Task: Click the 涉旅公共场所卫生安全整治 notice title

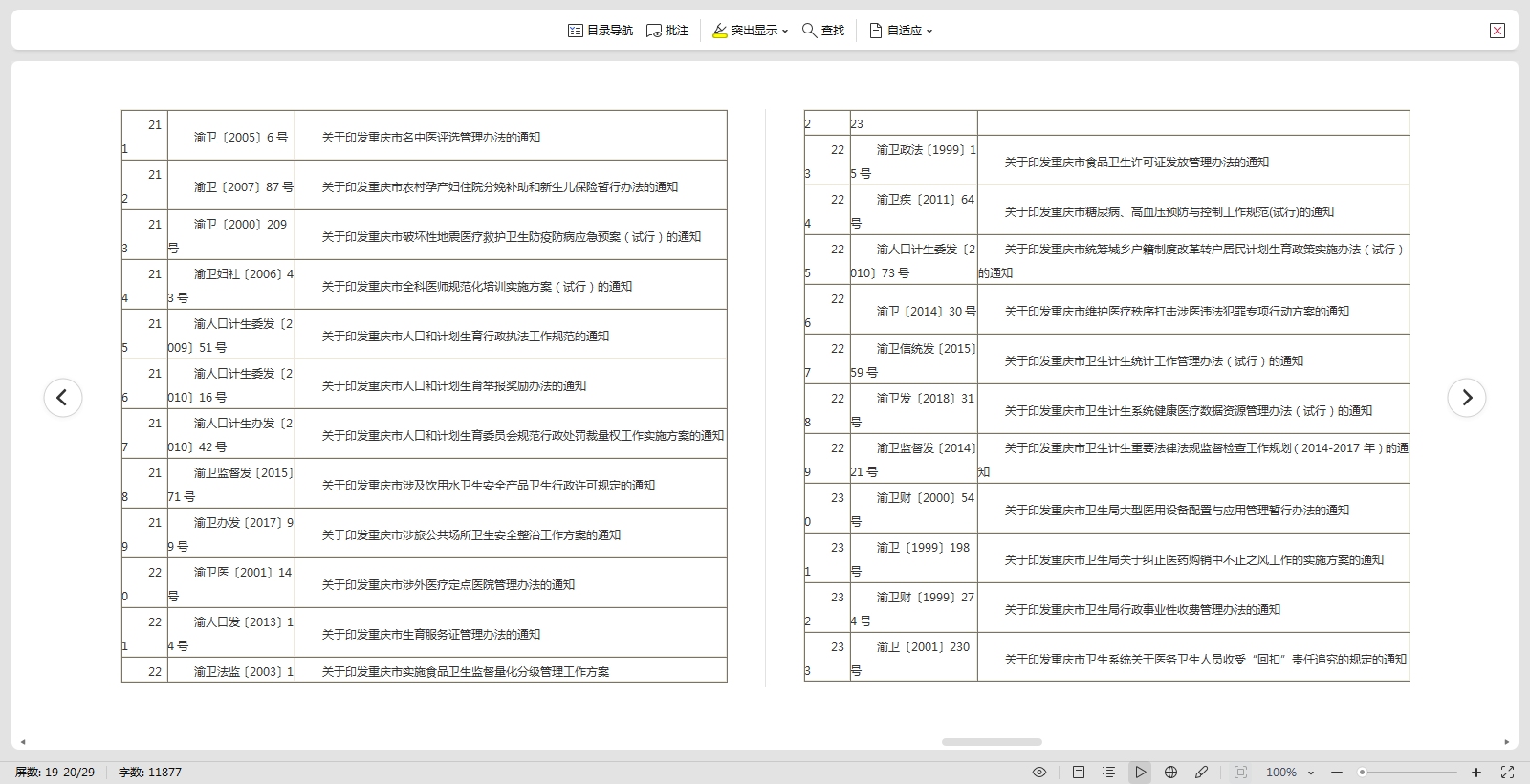Action: click(x=471, y=535)
